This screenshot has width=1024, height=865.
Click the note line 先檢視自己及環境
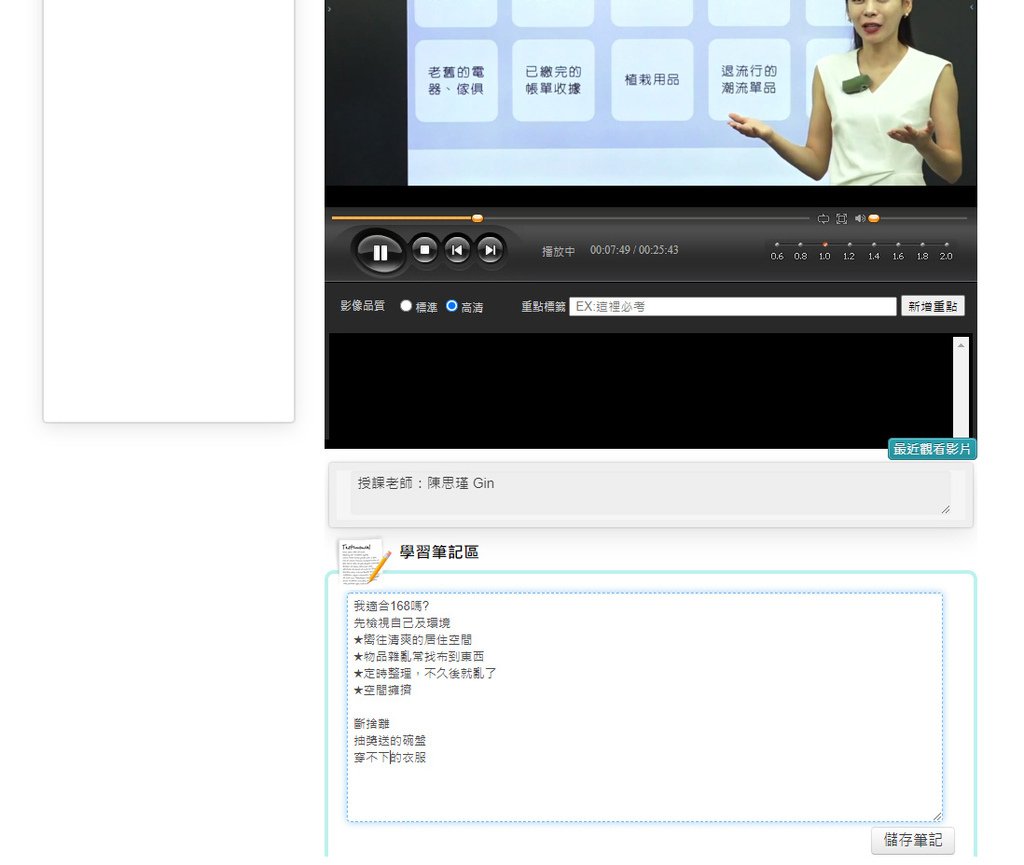coord(402,623)
